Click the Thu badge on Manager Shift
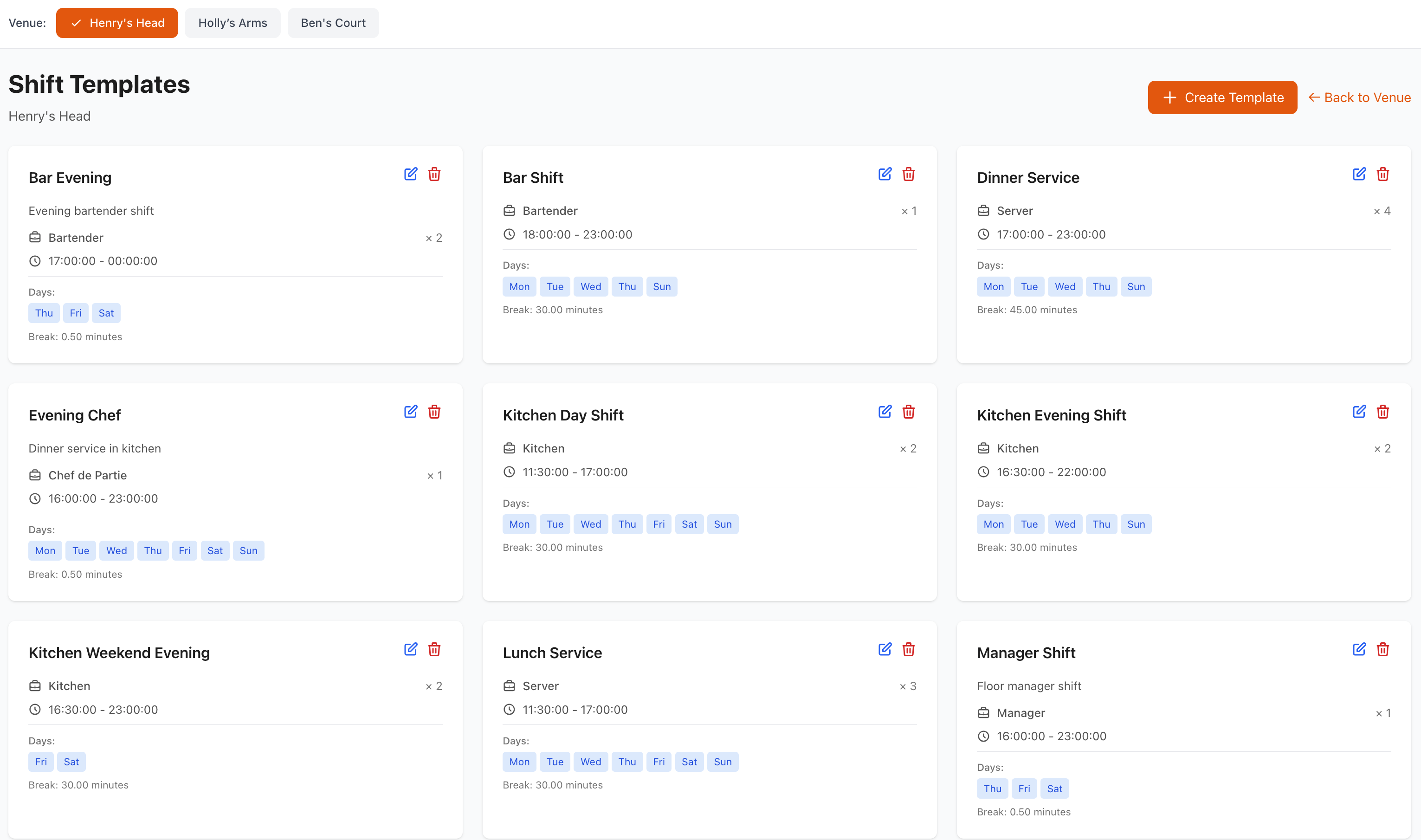Screen dimensions: 1421x840 pos(992,788)
